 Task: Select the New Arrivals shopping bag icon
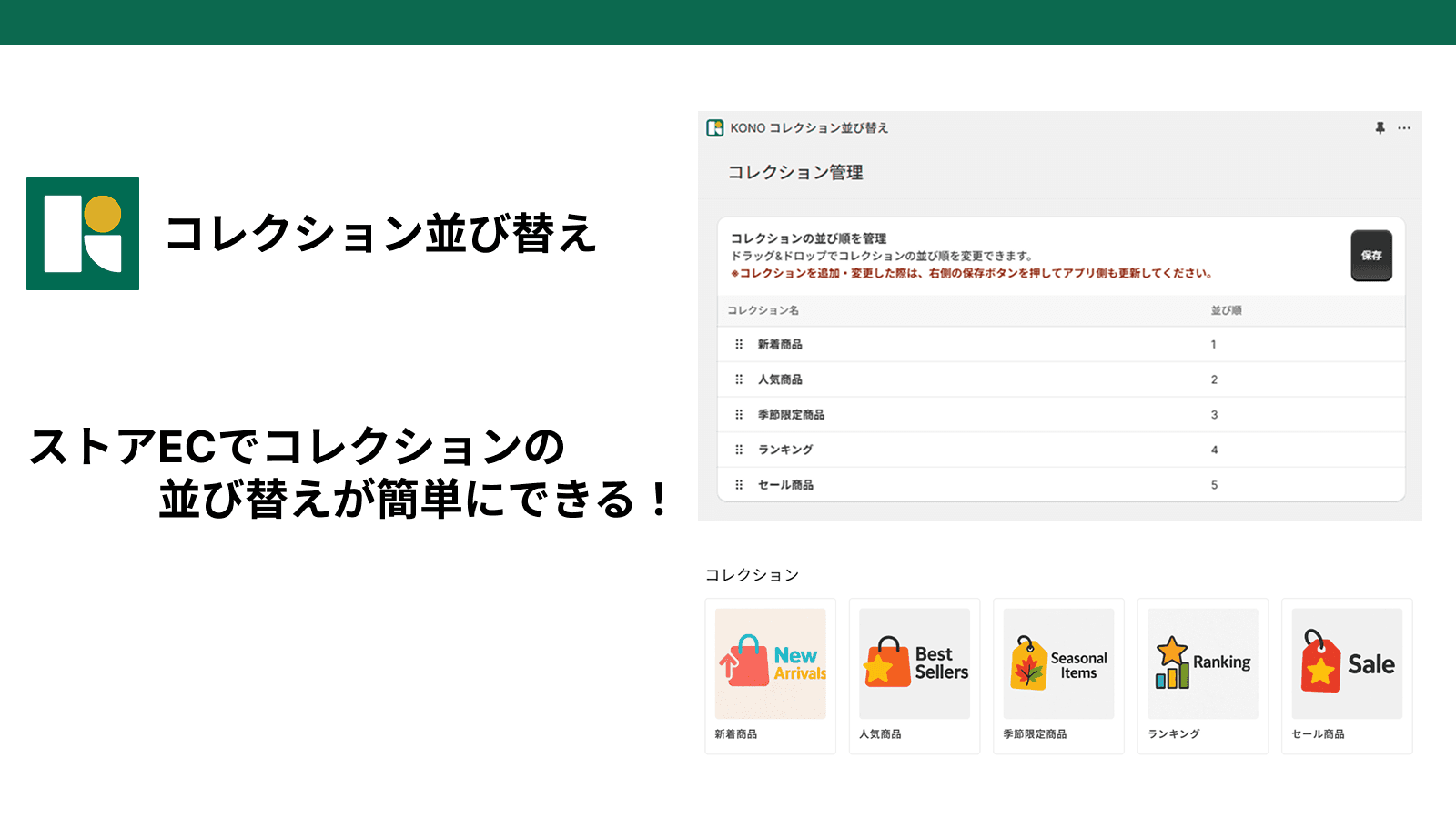(x=750, y=663)
